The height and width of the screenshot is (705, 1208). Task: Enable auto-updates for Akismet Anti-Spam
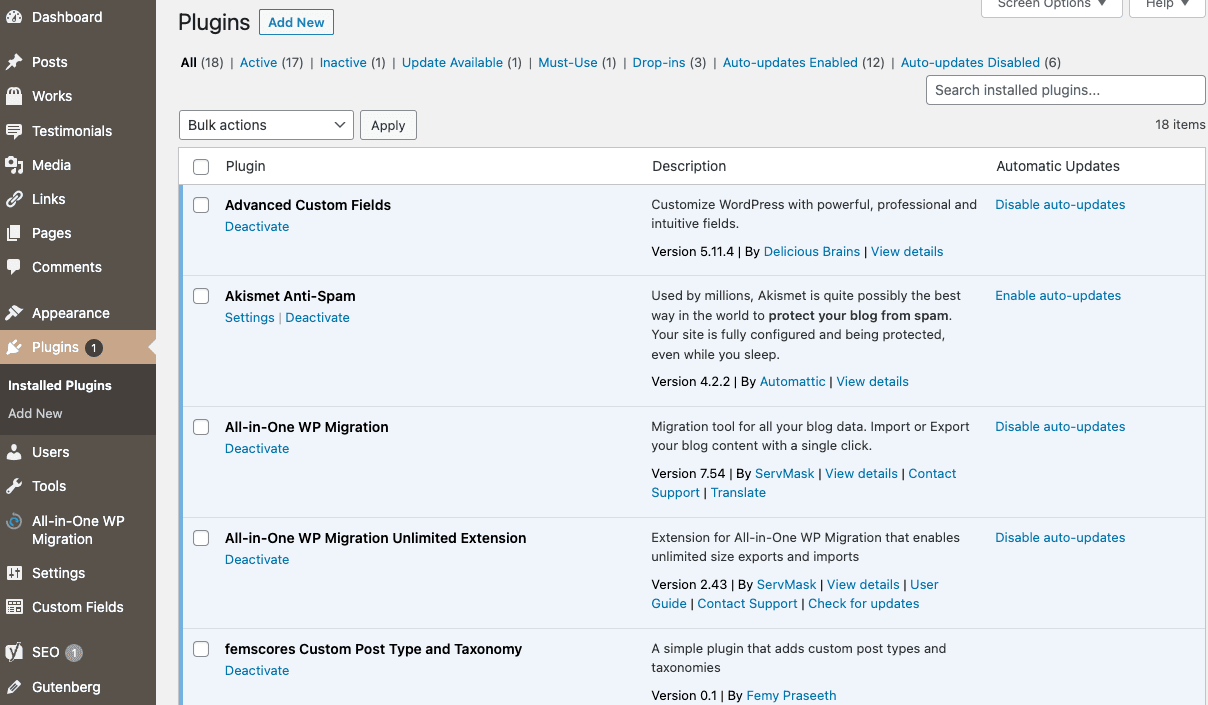[1057, 295]
